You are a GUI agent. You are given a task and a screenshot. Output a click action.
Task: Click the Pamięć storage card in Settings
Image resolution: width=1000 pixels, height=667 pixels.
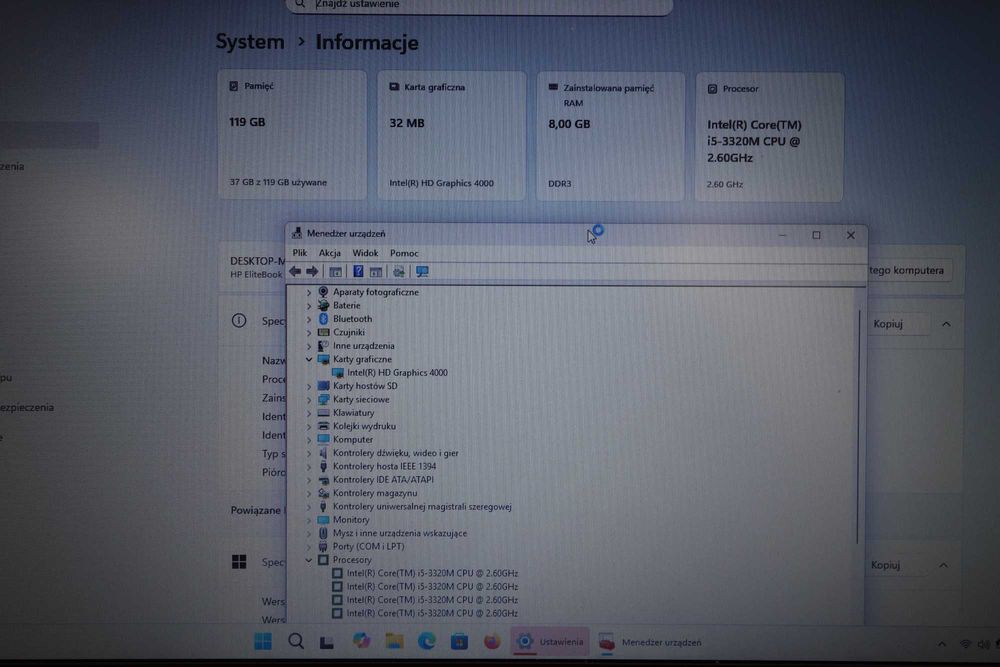[292, 135]
